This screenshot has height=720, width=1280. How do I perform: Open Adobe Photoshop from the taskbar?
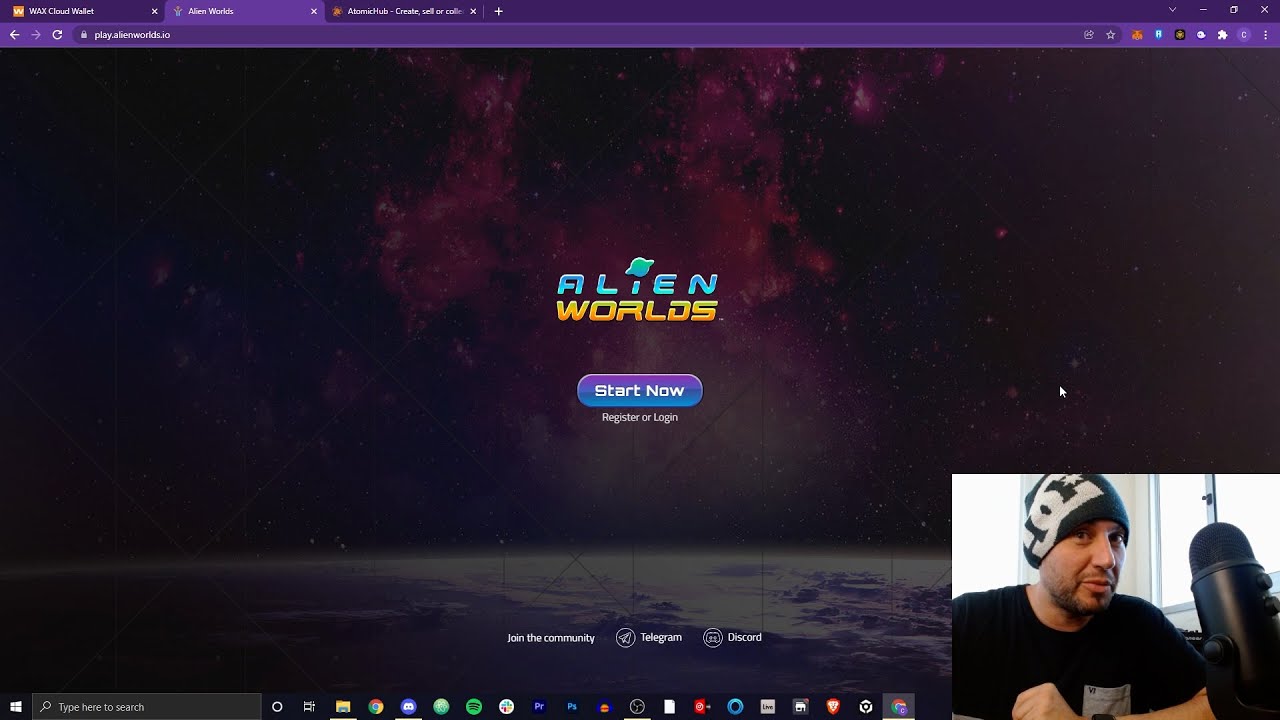572,707
